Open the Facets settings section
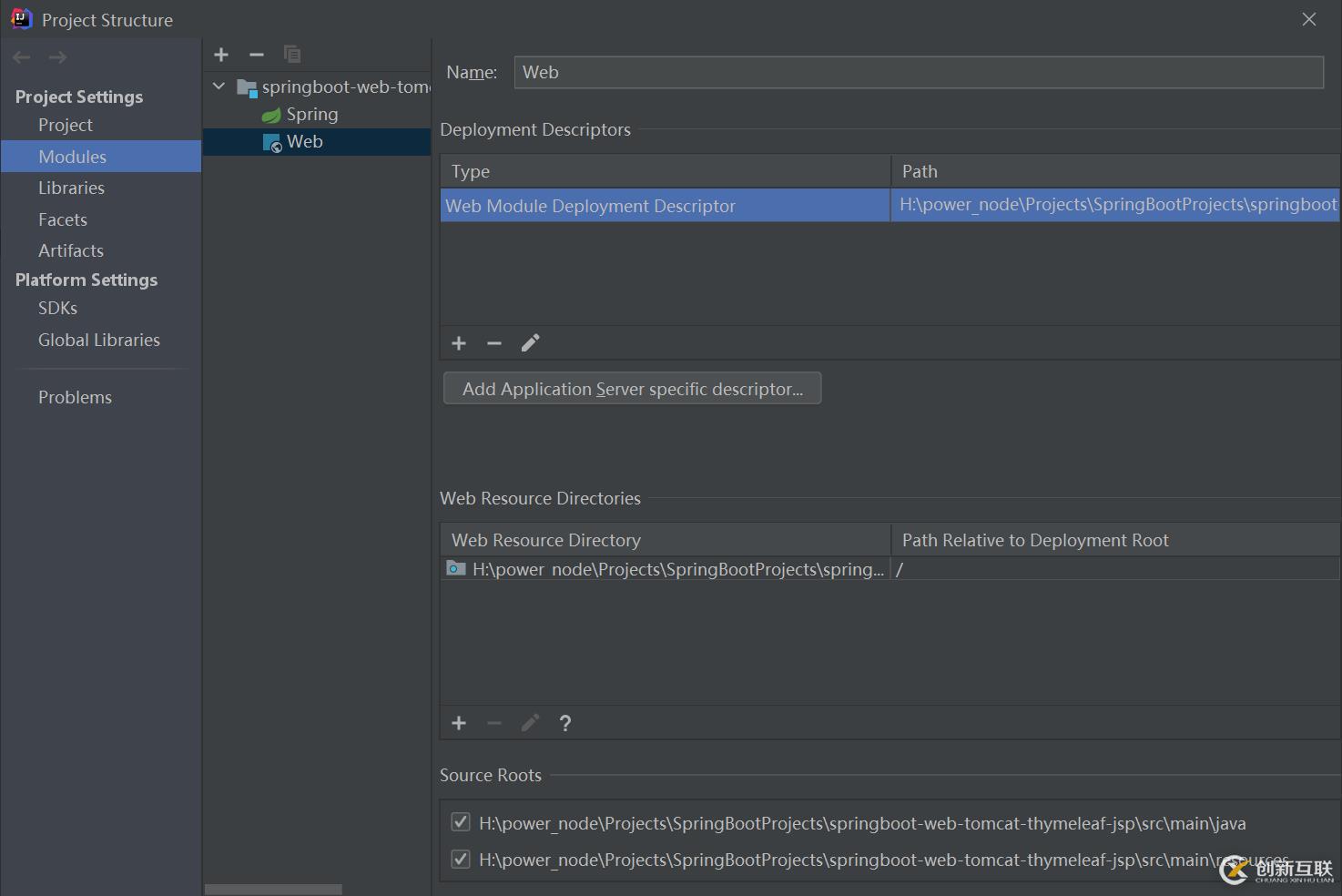Screen dimensions: 1342x896 click(63, 219)
